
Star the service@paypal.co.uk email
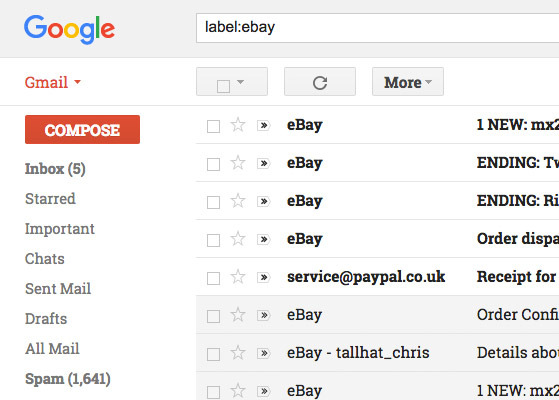click(x=237, y=277)
